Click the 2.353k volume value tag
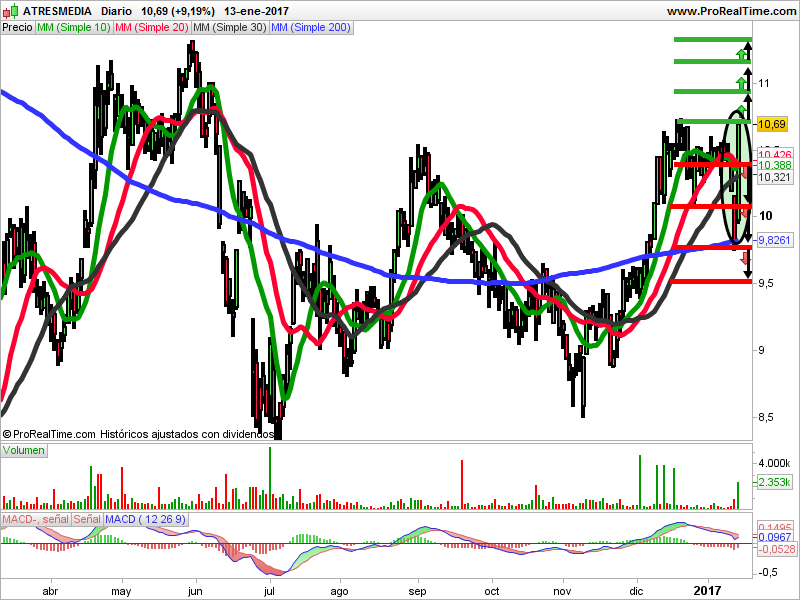The width and height of the screenshot is (800, 600). tap(774, 482)
